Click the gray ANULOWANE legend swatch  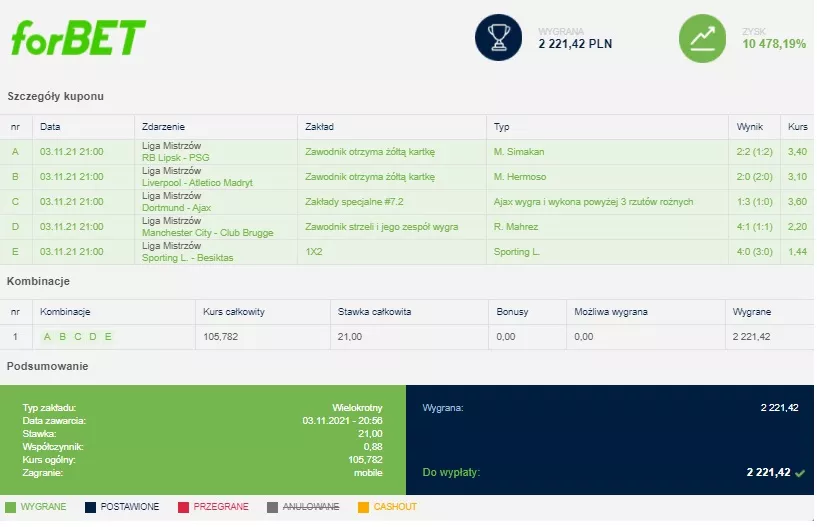pyautogui.click(x=273, y=507)
